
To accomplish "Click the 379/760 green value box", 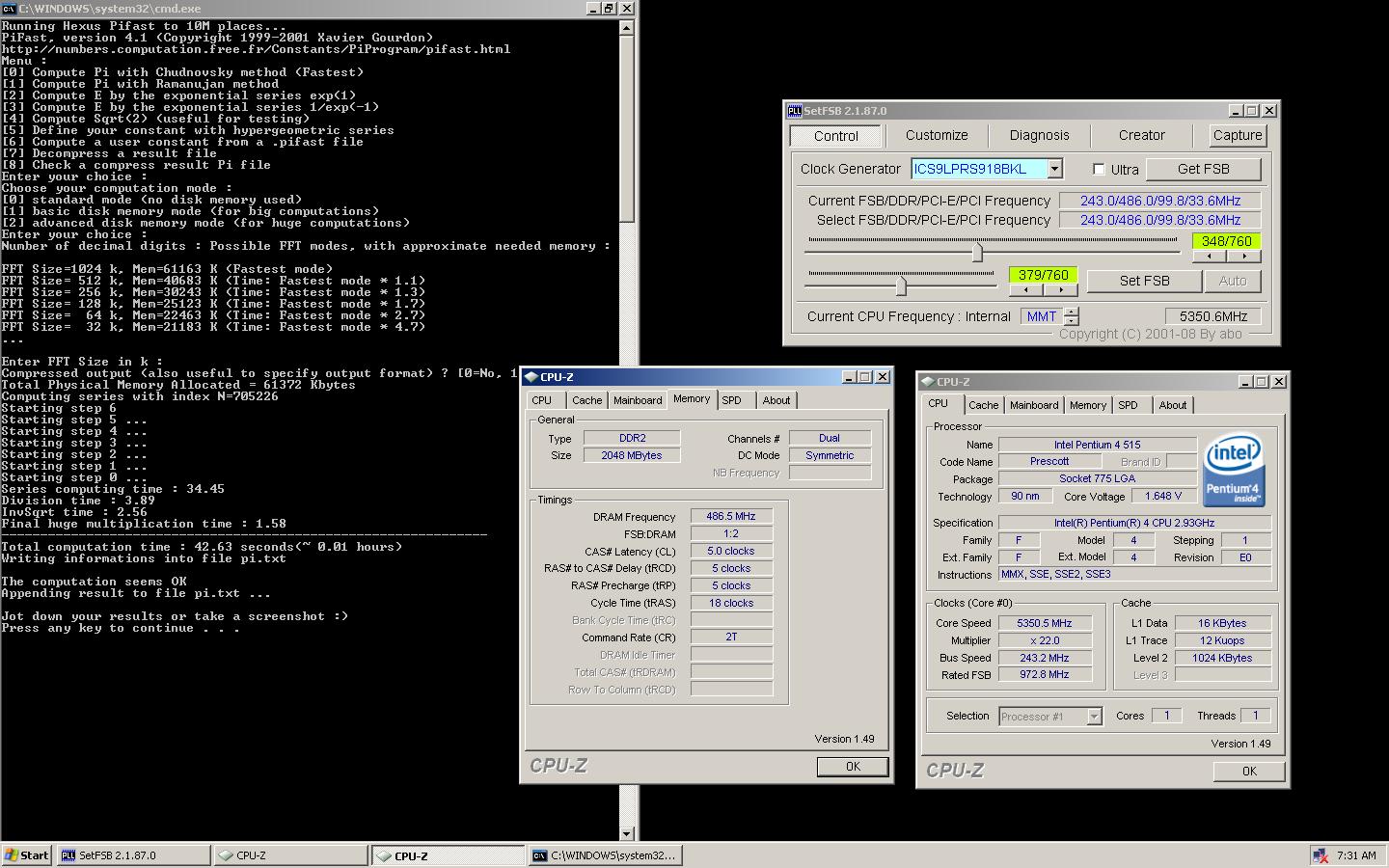I will [x=1043, y=275].
